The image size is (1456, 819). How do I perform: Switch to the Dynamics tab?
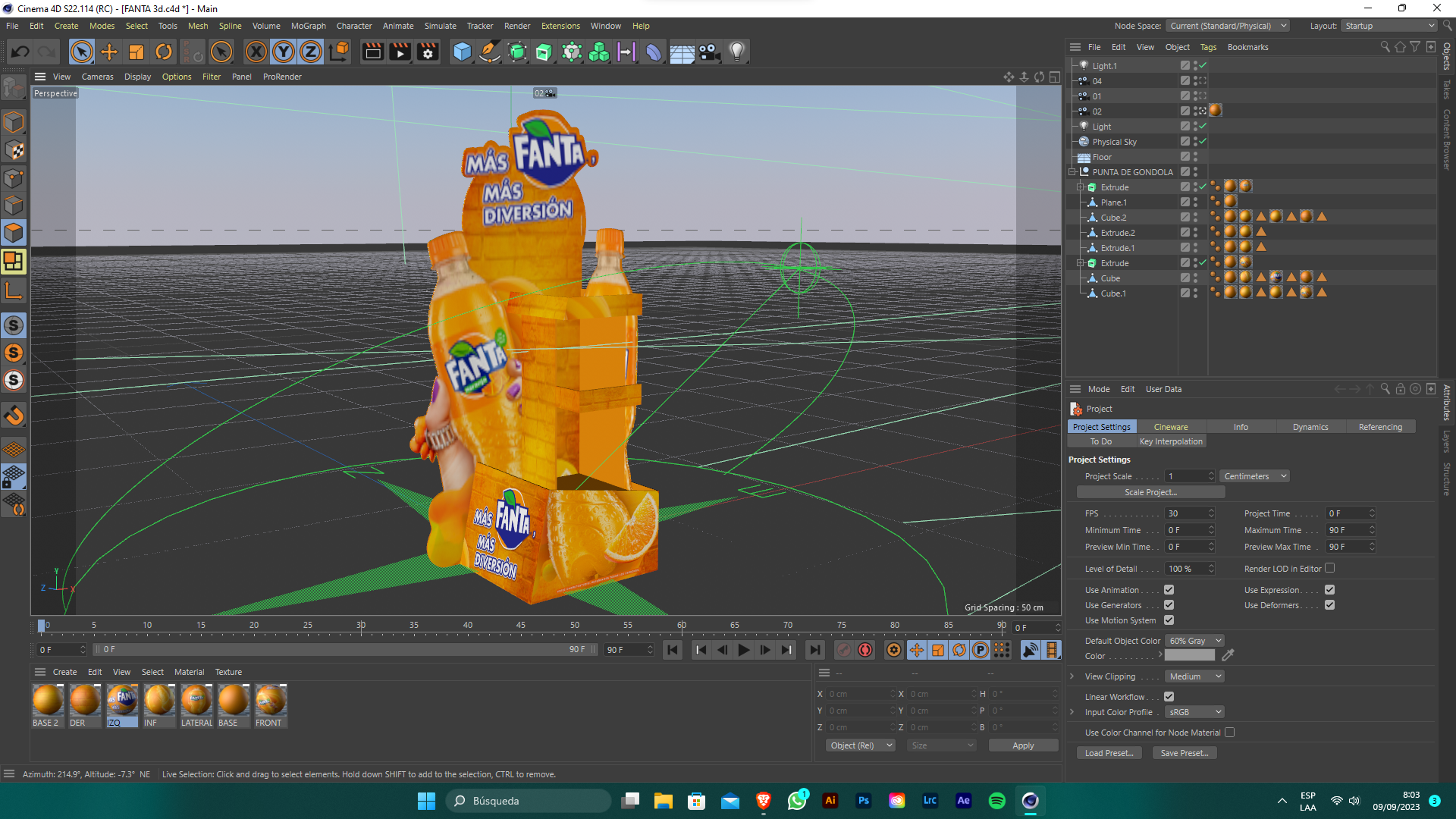[x=1310, y=427]
